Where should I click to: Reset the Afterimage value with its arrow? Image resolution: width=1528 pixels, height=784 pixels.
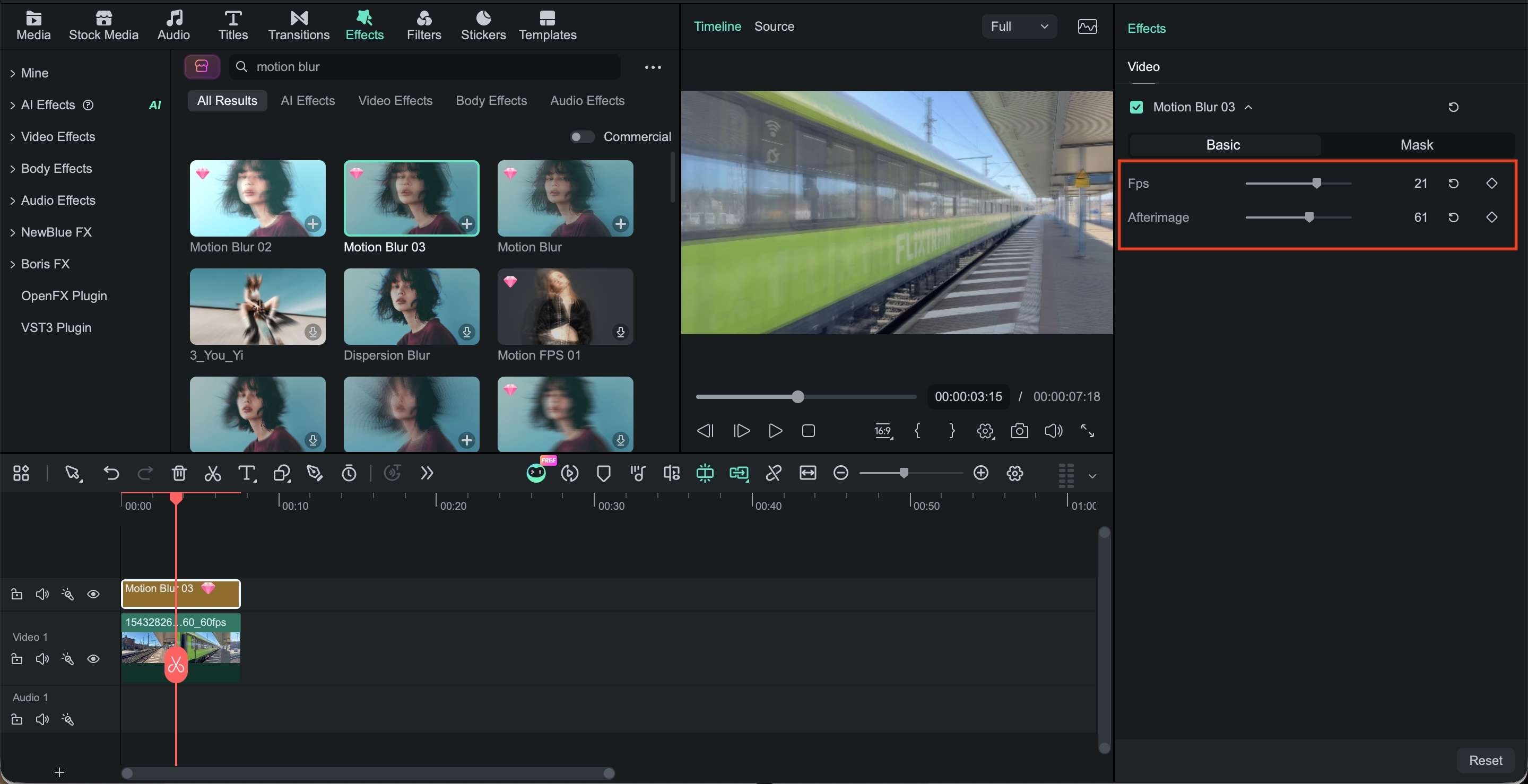[1453, 217]
